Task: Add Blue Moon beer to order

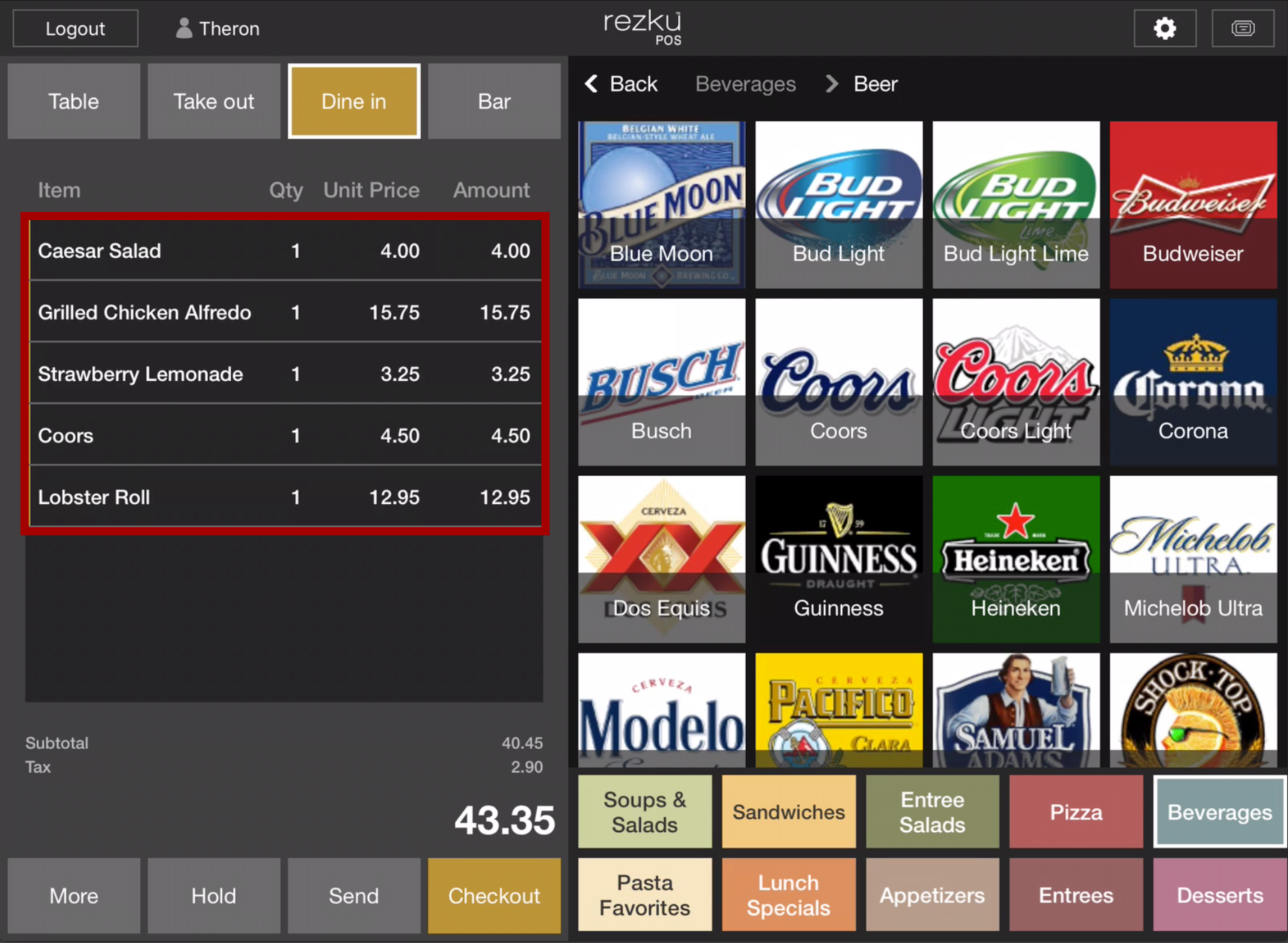Action: click(662, 204)
